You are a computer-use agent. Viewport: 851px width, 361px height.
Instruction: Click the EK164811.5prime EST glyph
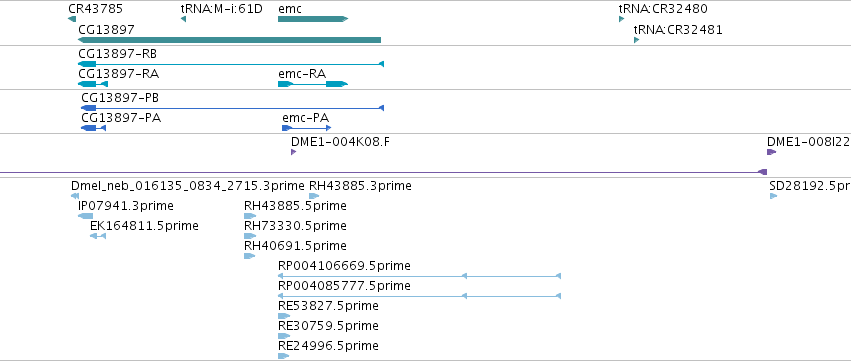click(x=98, y=236)
